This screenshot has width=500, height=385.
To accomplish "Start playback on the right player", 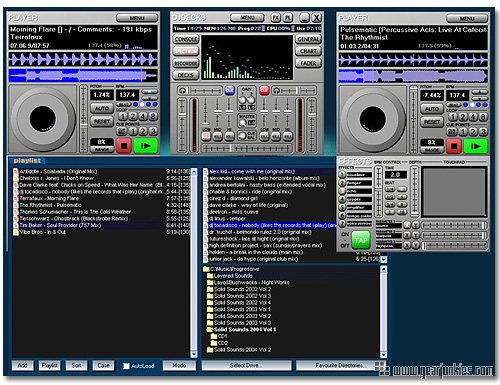I will [476, 146].
